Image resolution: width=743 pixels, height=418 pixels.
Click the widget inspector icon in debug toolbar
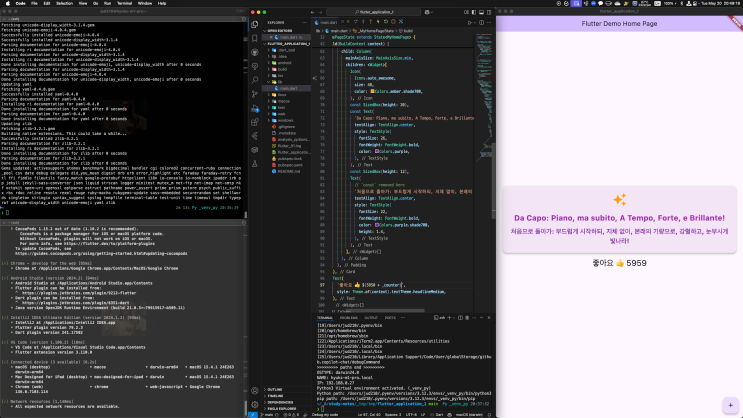401,22
